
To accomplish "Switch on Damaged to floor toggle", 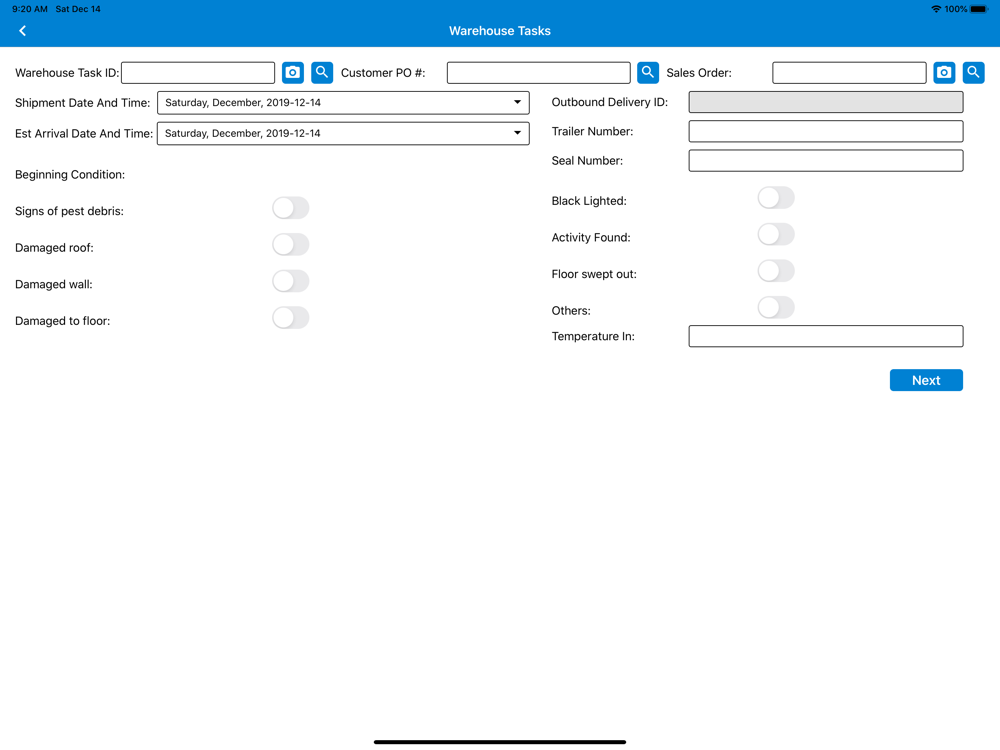I will point(290,318).
